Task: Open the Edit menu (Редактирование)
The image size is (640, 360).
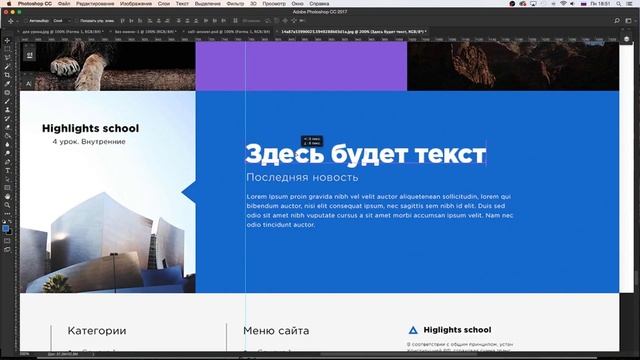Action: 95,3
